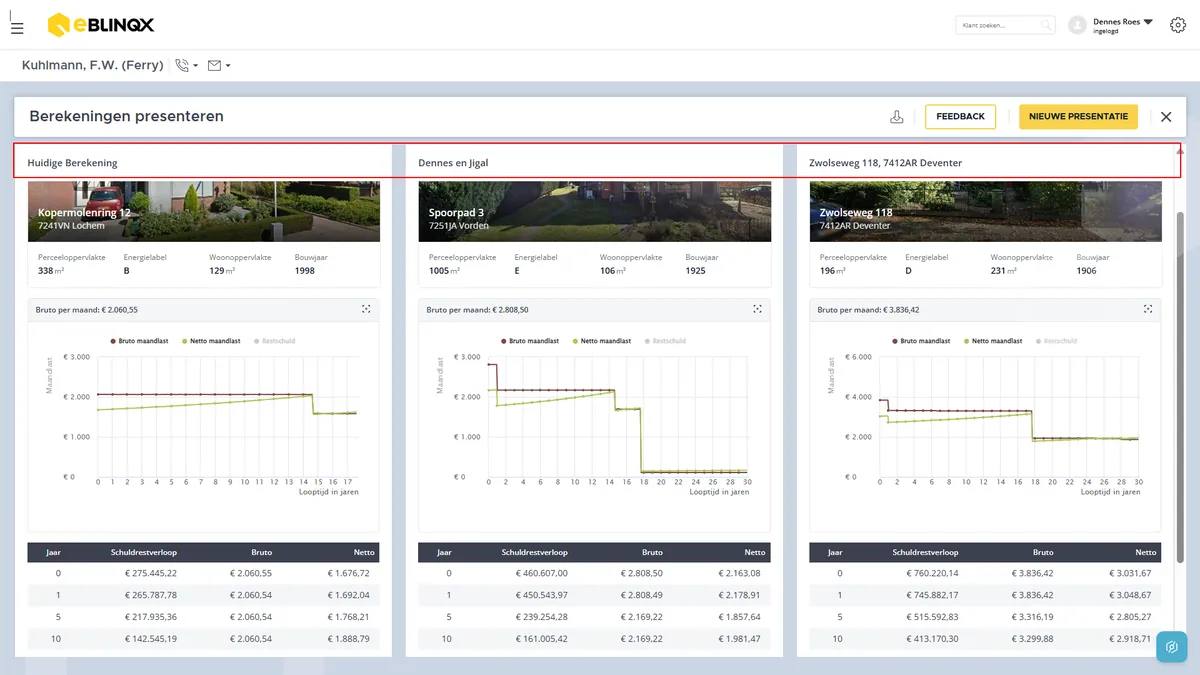Open the Zwolseweg 118 property photo

[x=985, y=211]
